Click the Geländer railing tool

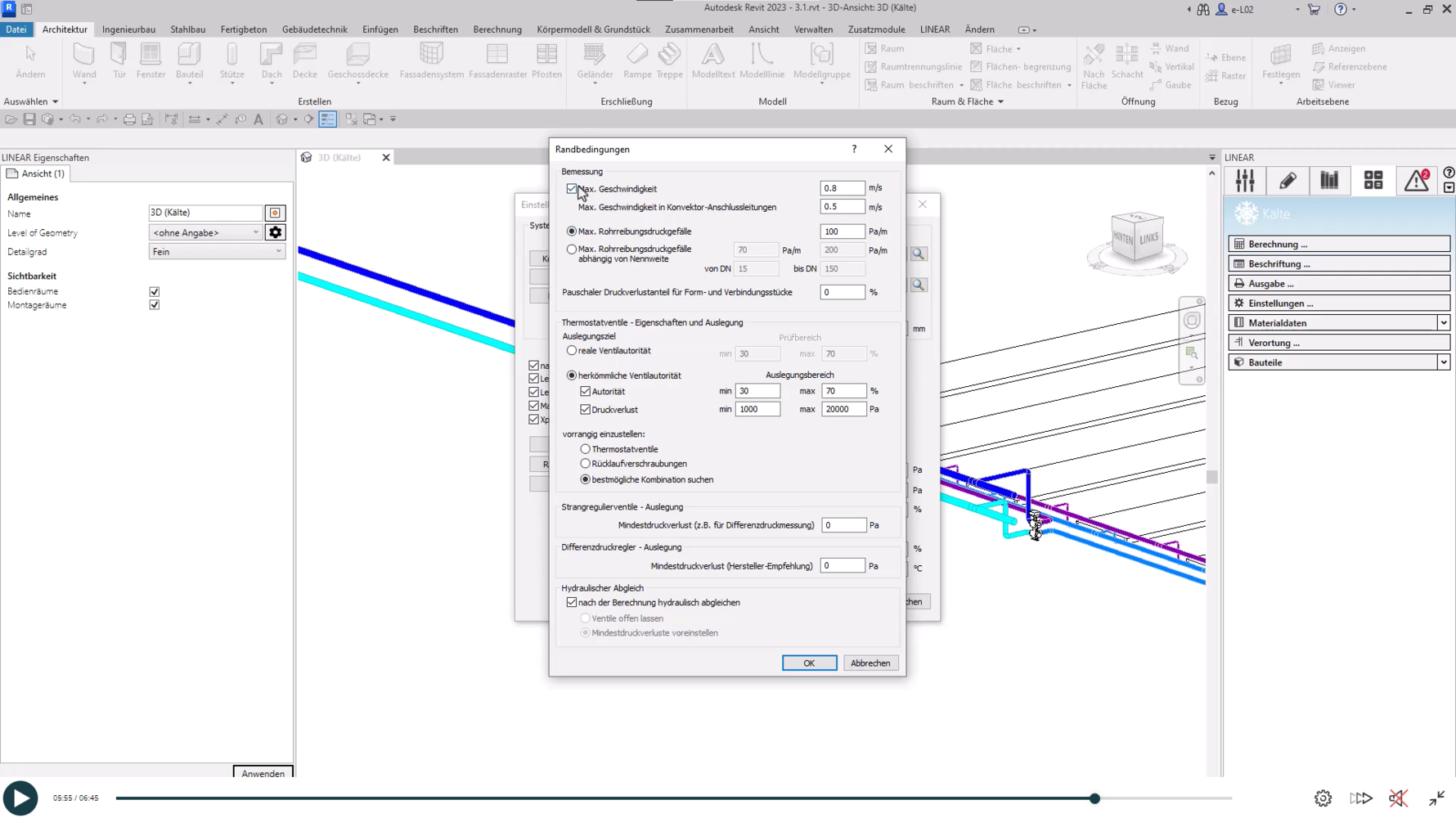(x=595, y=61)
